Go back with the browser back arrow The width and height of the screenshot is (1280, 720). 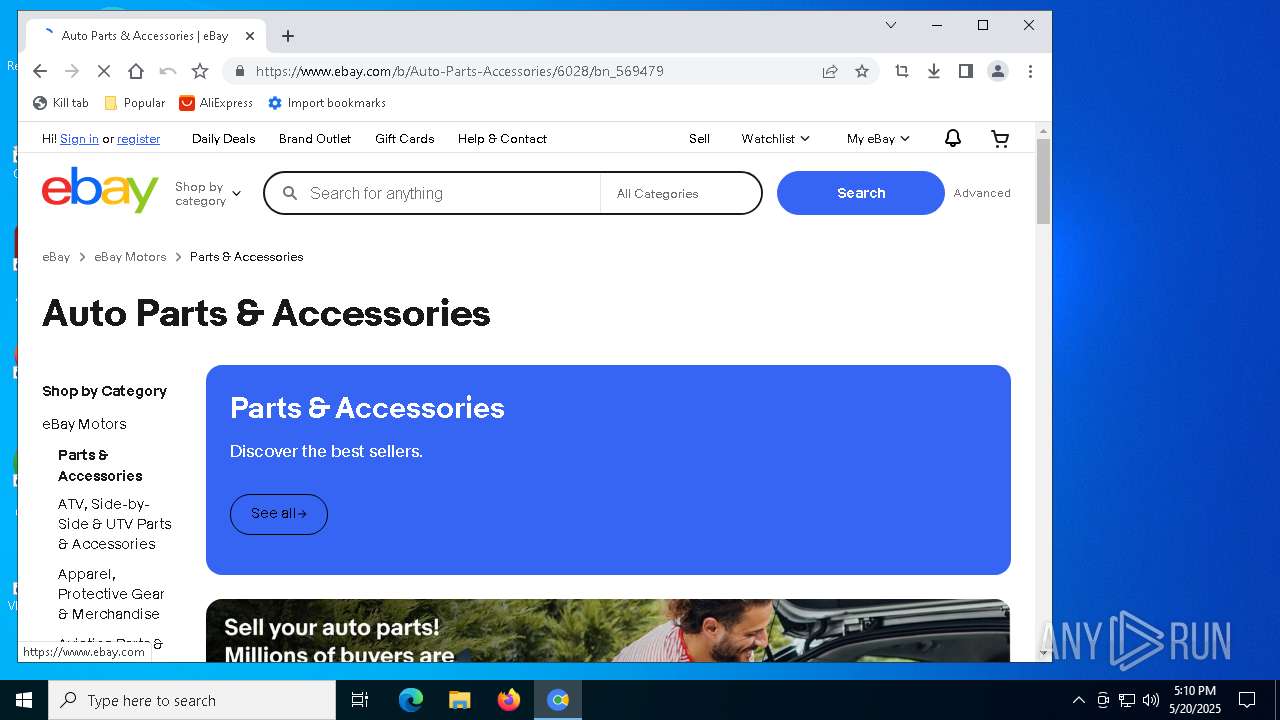[40, 71]
